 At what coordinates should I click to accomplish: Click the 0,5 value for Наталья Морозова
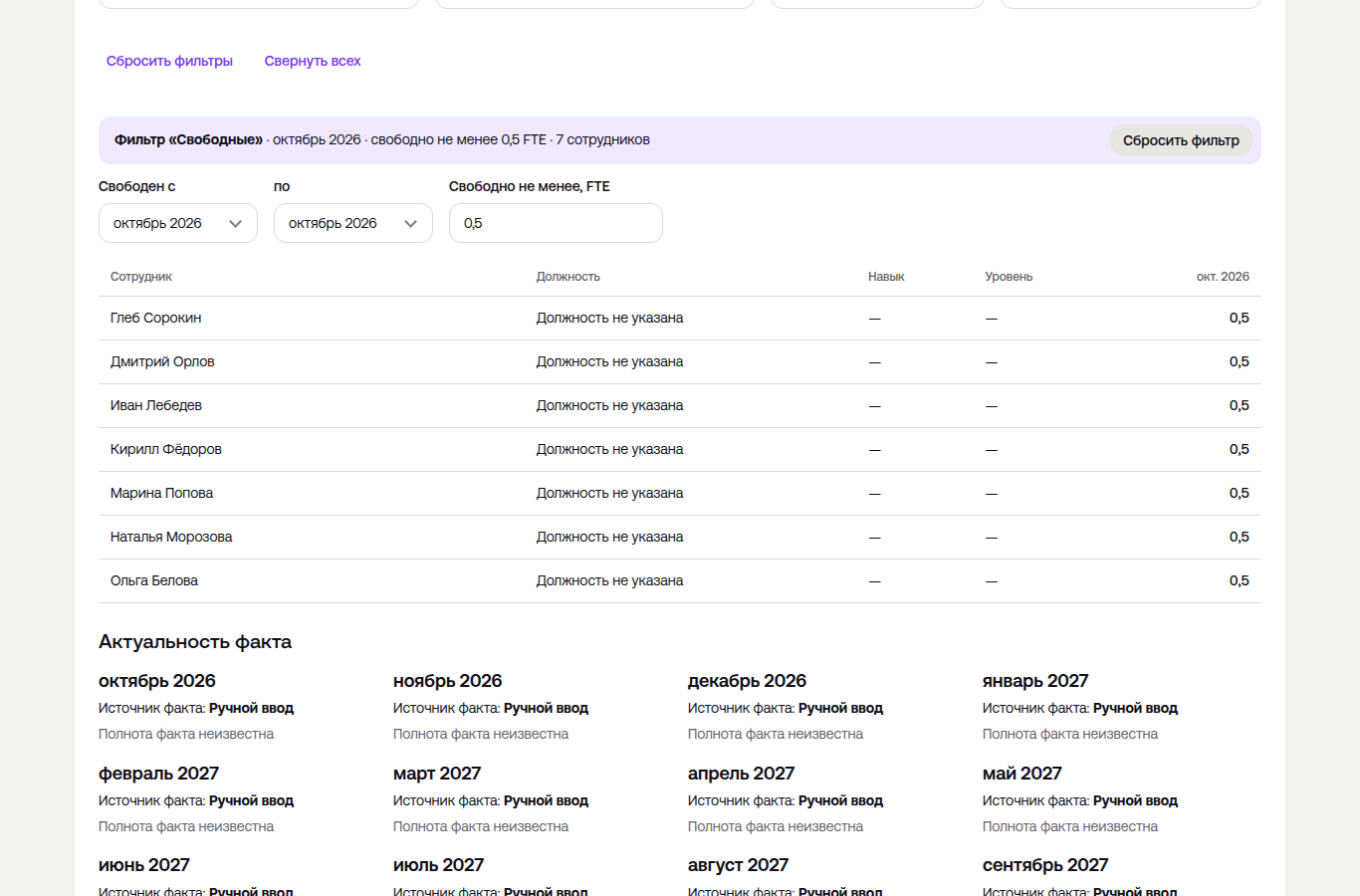pos(1239,538)
